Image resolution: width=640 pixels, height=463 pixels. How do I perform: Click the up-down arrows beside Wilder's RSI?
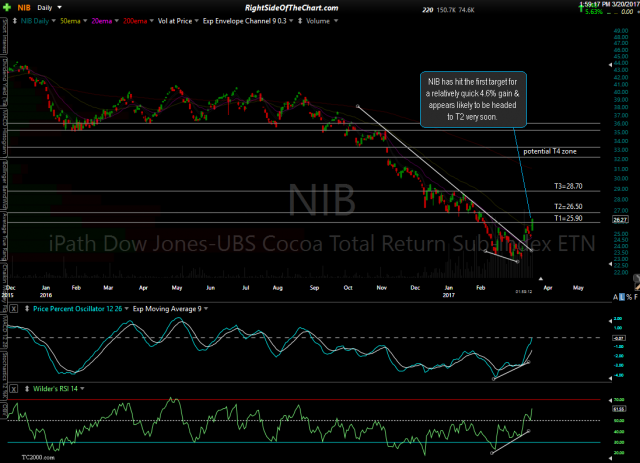(27, 389)
